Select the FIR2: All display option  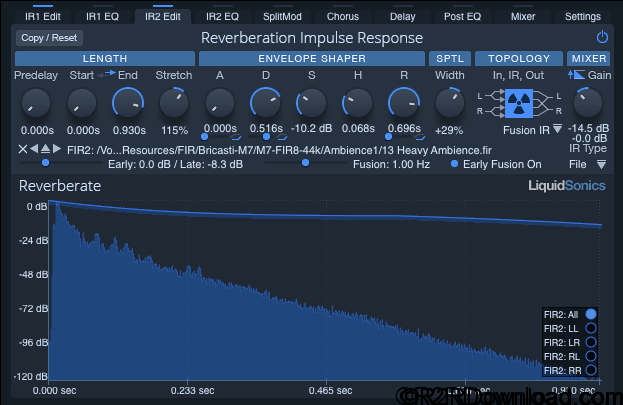pyautogui.click(x=591, y=314)
